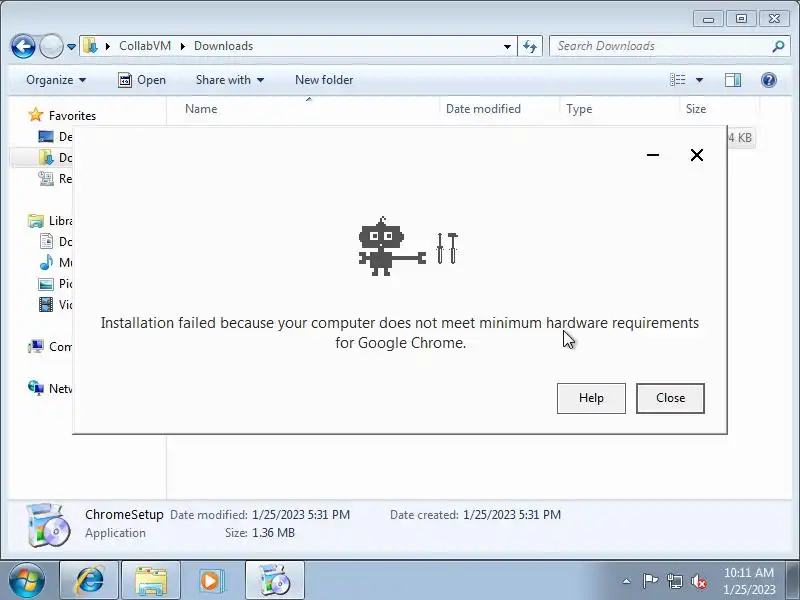
Task: Show hidden tray icons arrow
Action: pyautogui.click(x=626, y=581)
